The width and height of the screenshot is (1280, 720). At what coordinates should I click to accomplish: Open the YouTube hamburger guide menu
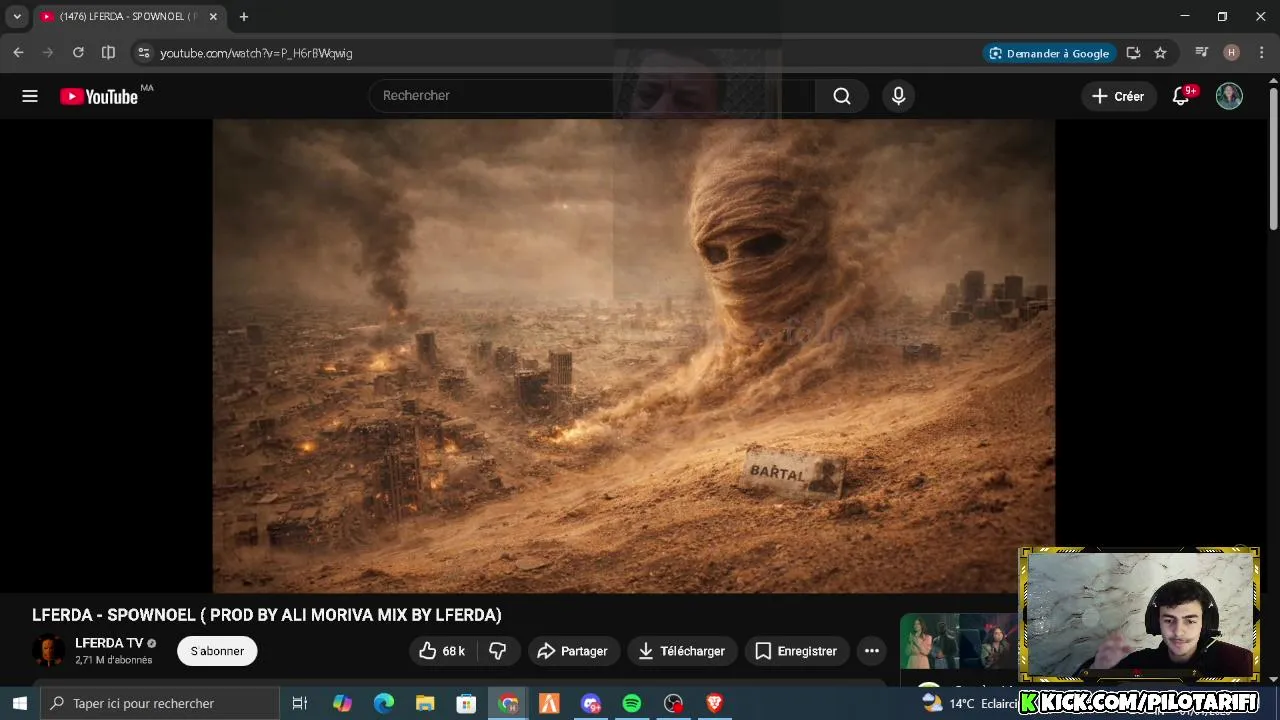point(30,96)
